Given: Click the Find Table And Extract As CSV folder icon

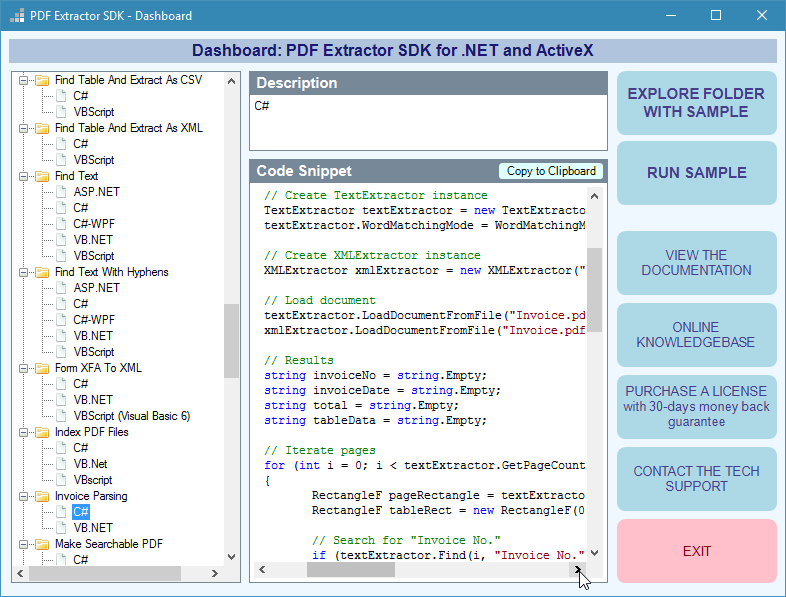Looking at the screenshot, I should [x=42, y=80].
